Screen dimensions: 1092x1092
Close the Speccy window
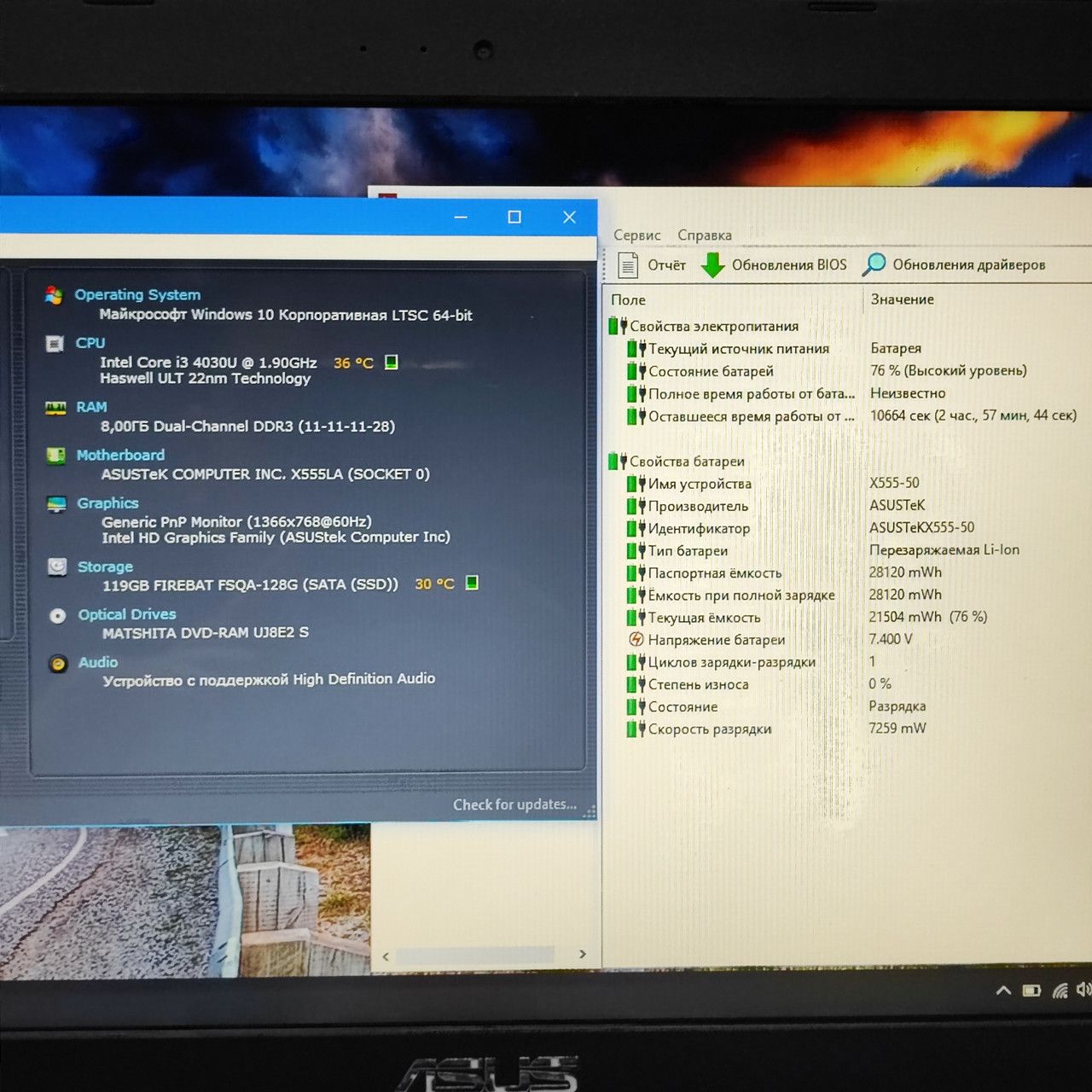point(569,218)
